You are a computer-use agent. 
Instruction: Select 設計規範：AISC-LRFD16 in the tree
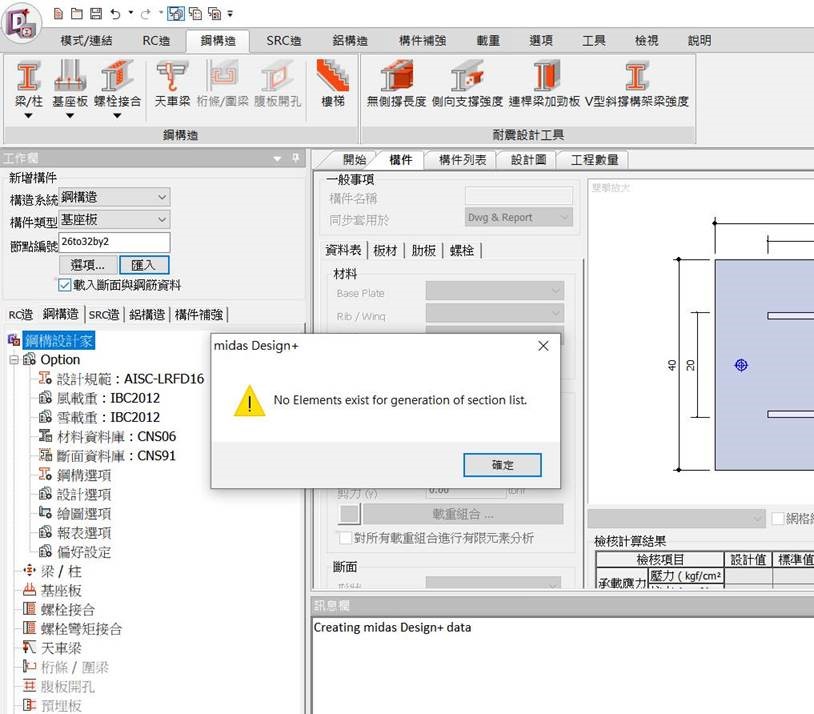click(130, 379)
